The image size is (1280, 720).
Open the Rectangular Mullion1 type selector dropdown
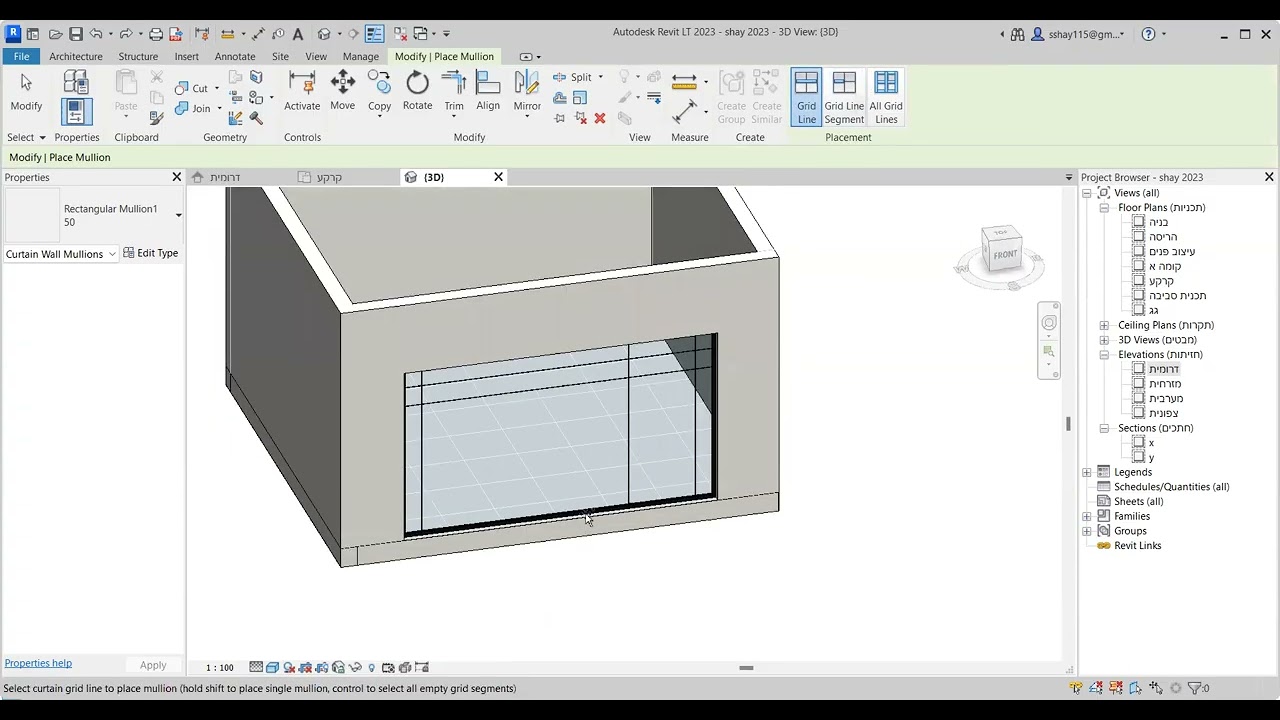pyautogui.click(x=178, y=215)
